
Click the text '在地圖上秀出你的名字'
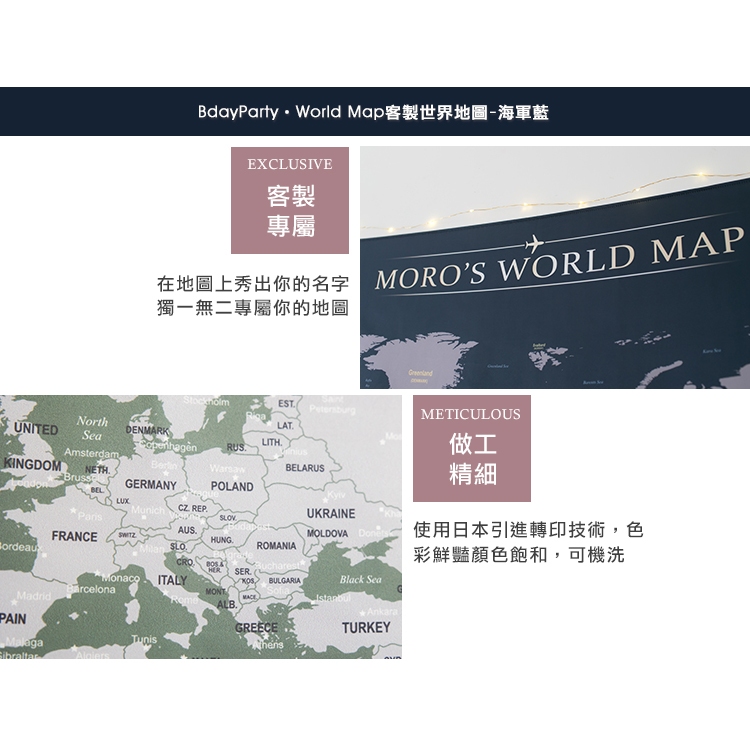click(x=253, y=284)
